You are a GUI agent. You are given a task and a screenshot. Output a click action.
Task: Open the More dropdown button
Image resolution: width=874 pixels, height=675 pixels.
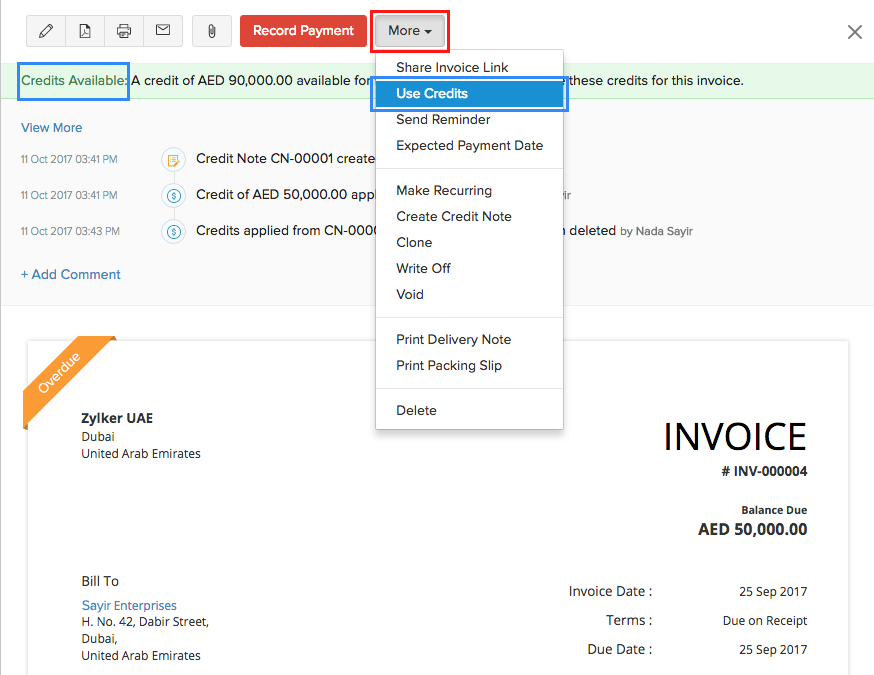410,31
